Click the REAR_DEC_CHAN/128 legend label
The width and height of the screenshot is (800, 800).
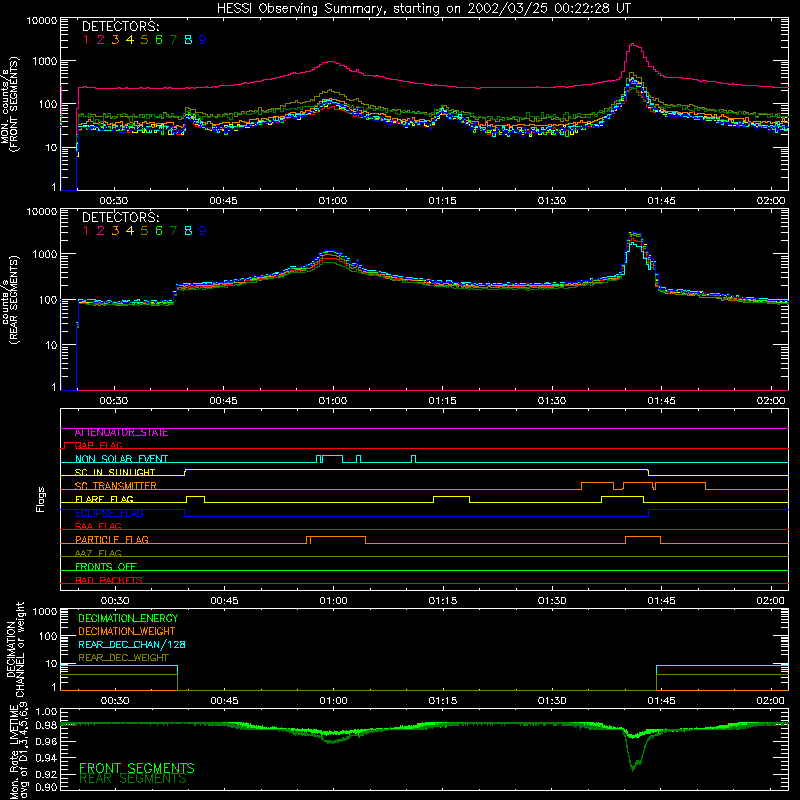[x=132, y=644]
